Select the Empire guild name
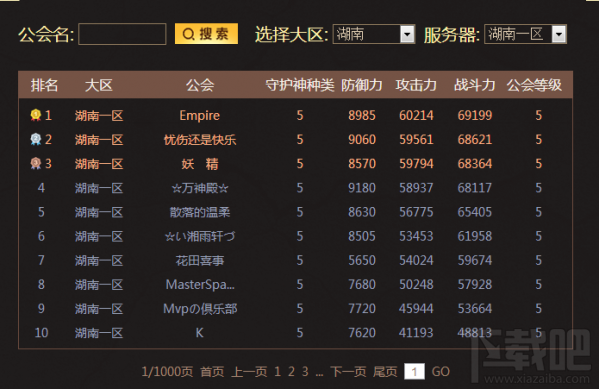599x389 pixels. [200, 115]
